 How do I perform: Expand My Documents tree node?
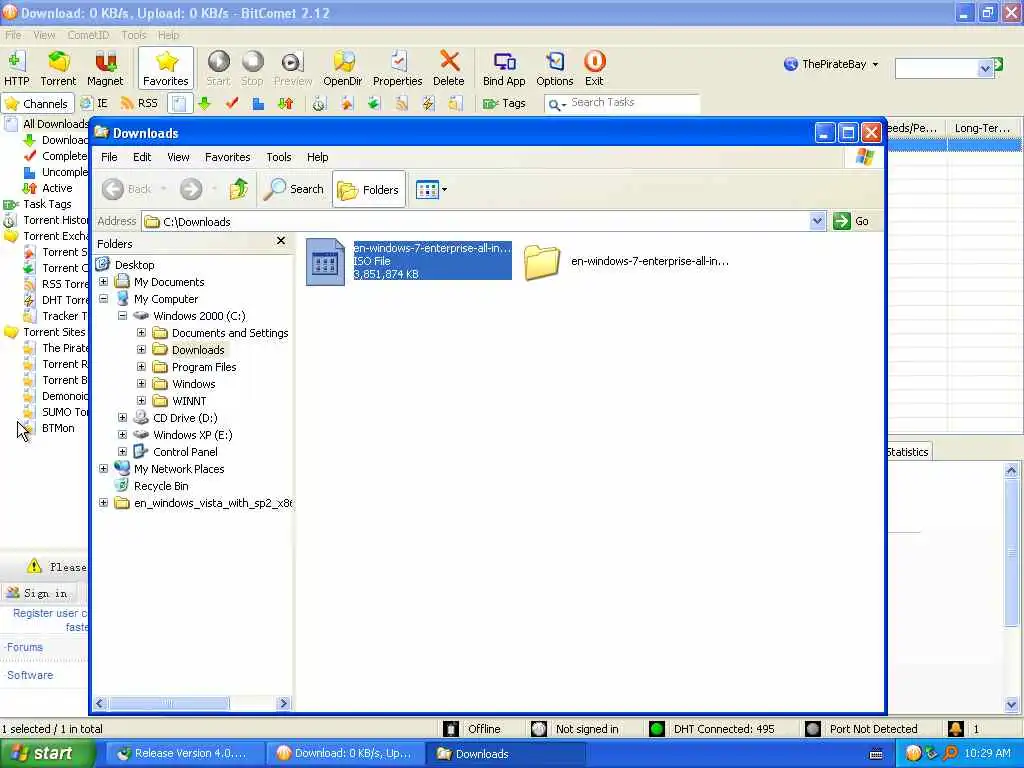tap(103, 281)
